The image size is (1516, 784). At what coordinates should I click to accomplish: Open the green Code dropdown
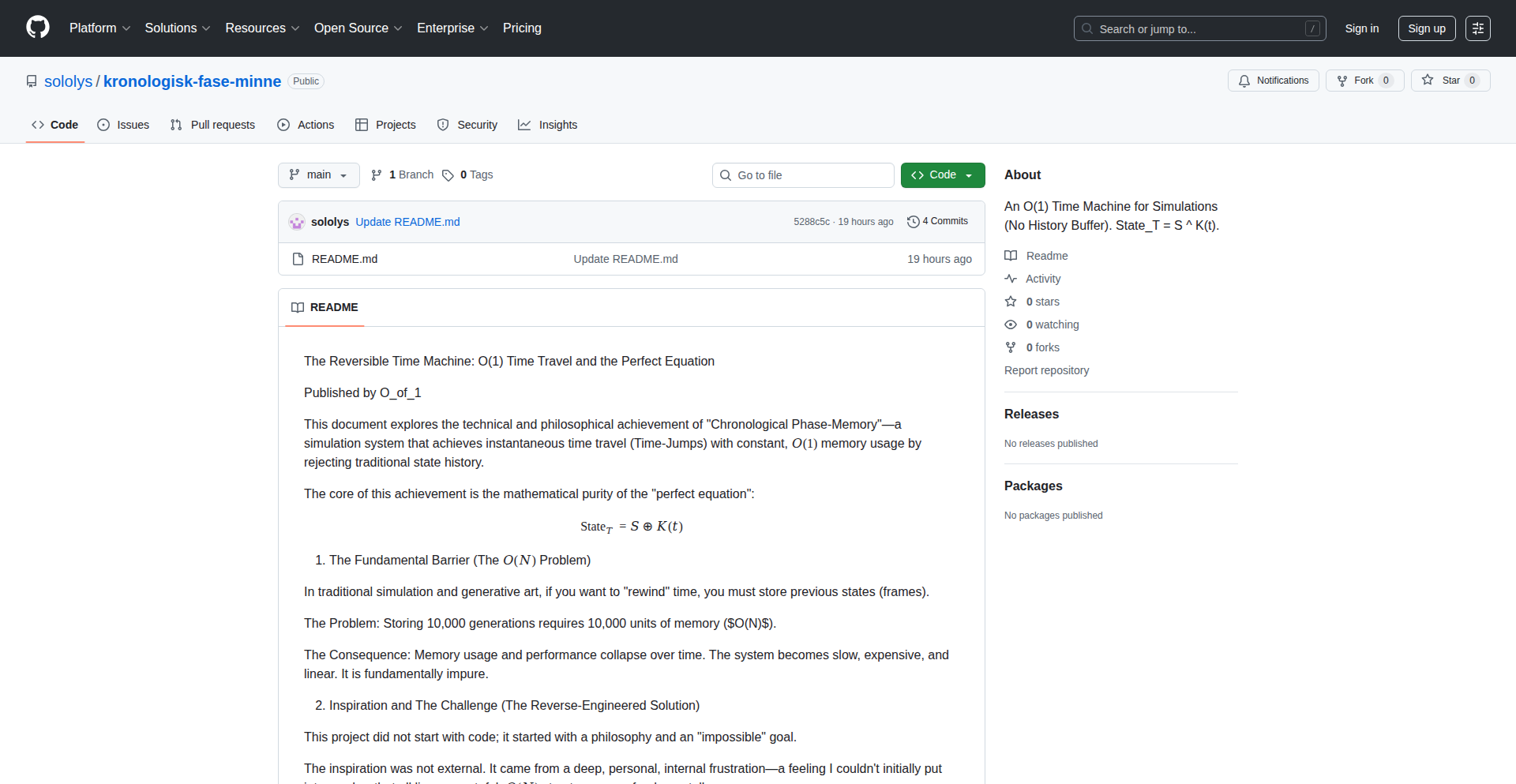[943, 175]
